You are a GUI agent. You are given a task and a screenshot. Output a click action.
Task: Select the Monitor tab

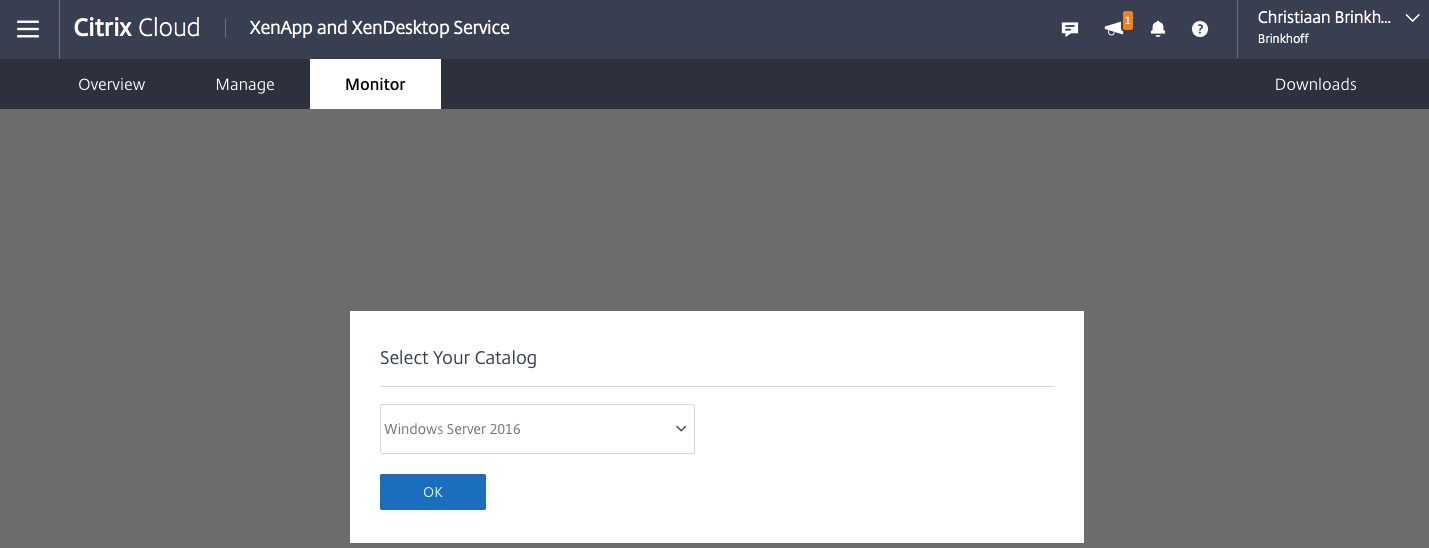point(375,84)
